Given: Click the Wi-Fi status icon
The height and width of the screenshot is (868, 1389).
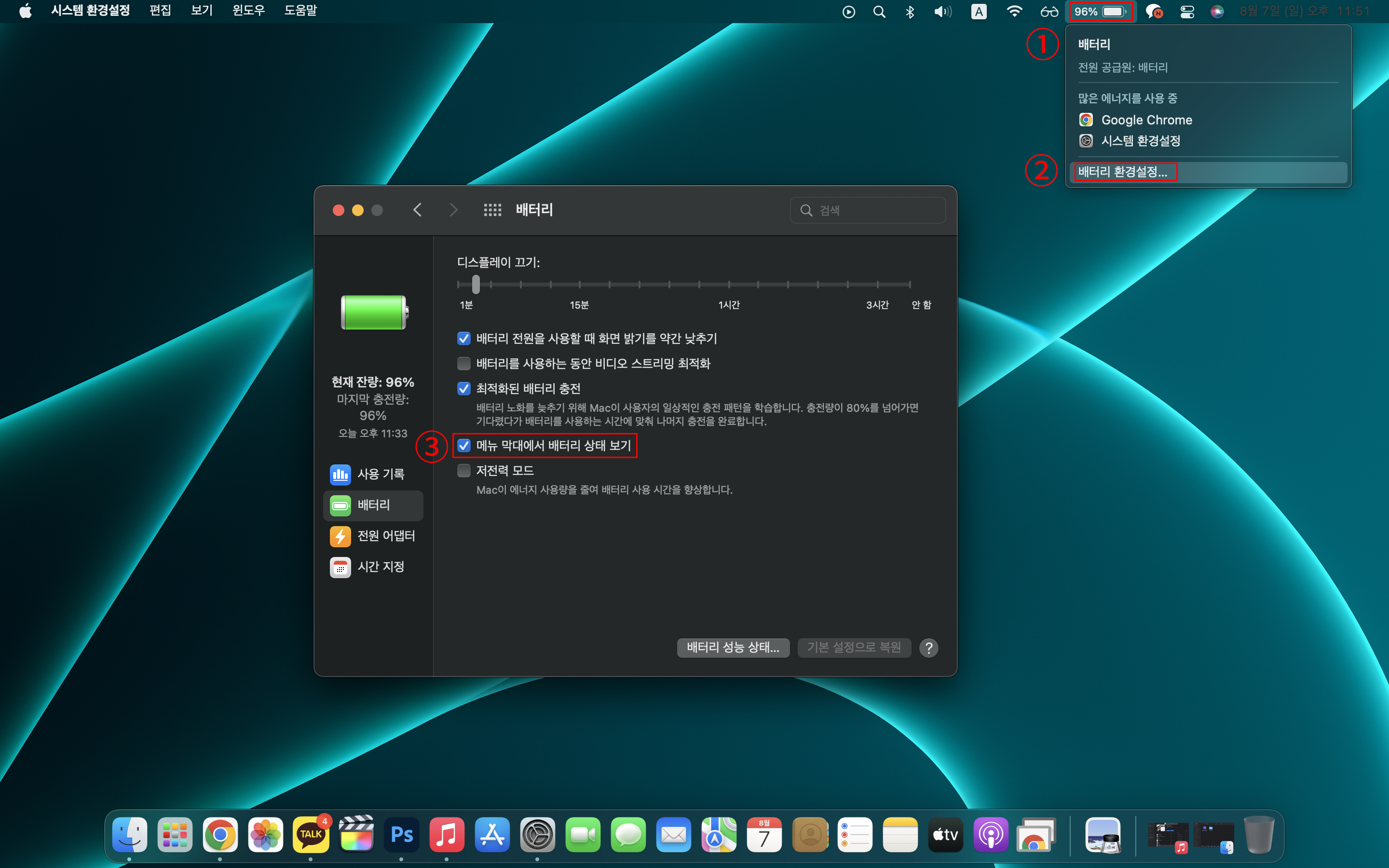Looking at the screenshot, I should [x=1014, y=12].
